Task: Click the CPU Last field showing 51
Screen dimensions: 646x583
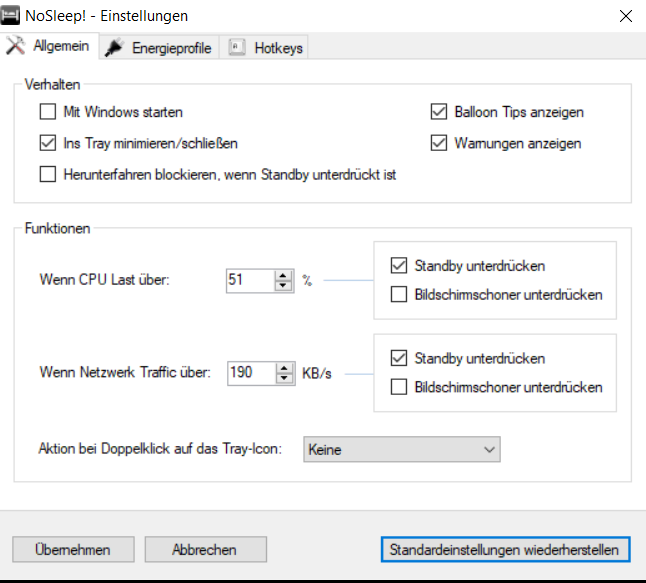Action: tap(250, 281)
